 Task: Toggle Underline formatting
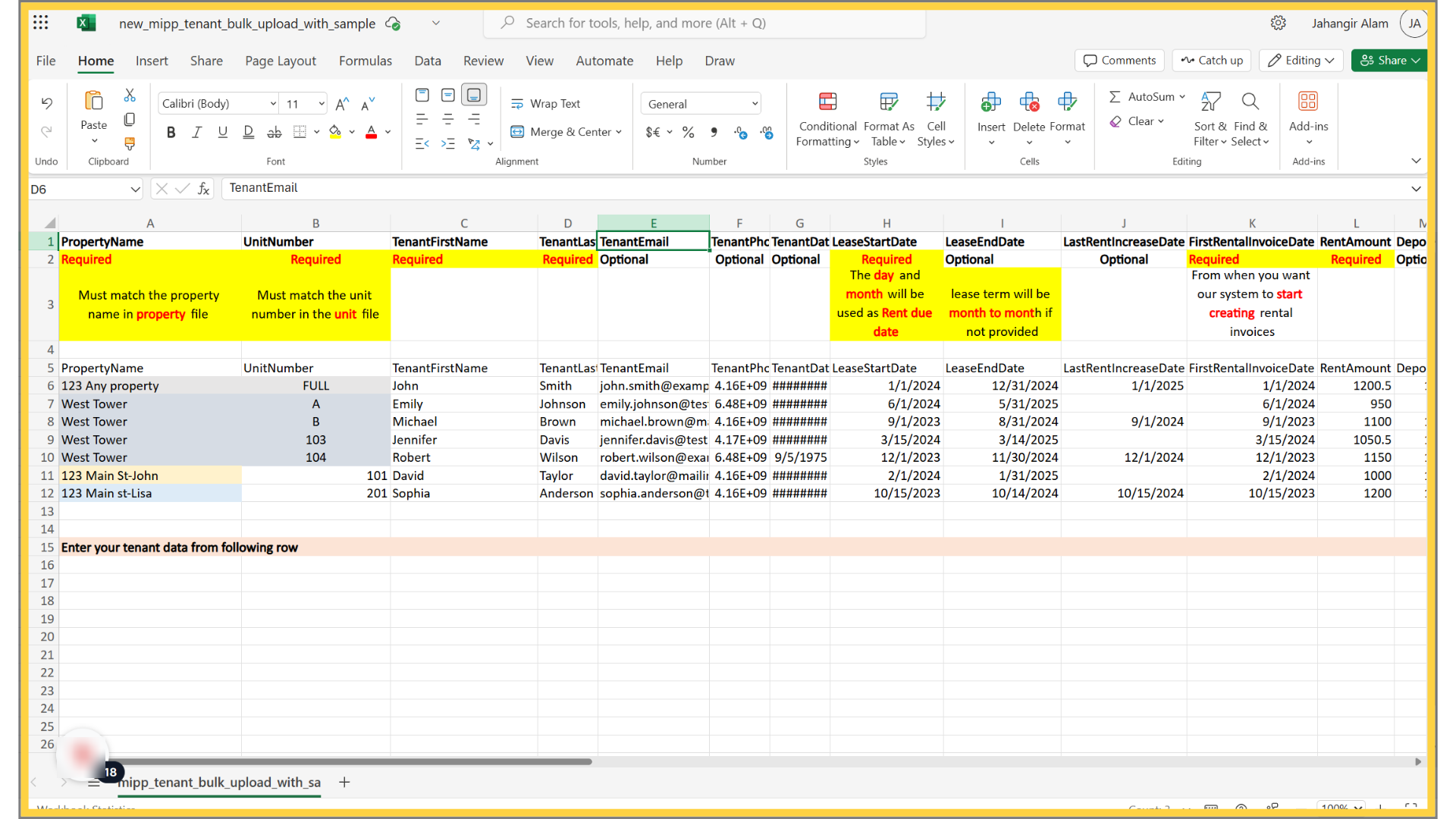point(223,132)
